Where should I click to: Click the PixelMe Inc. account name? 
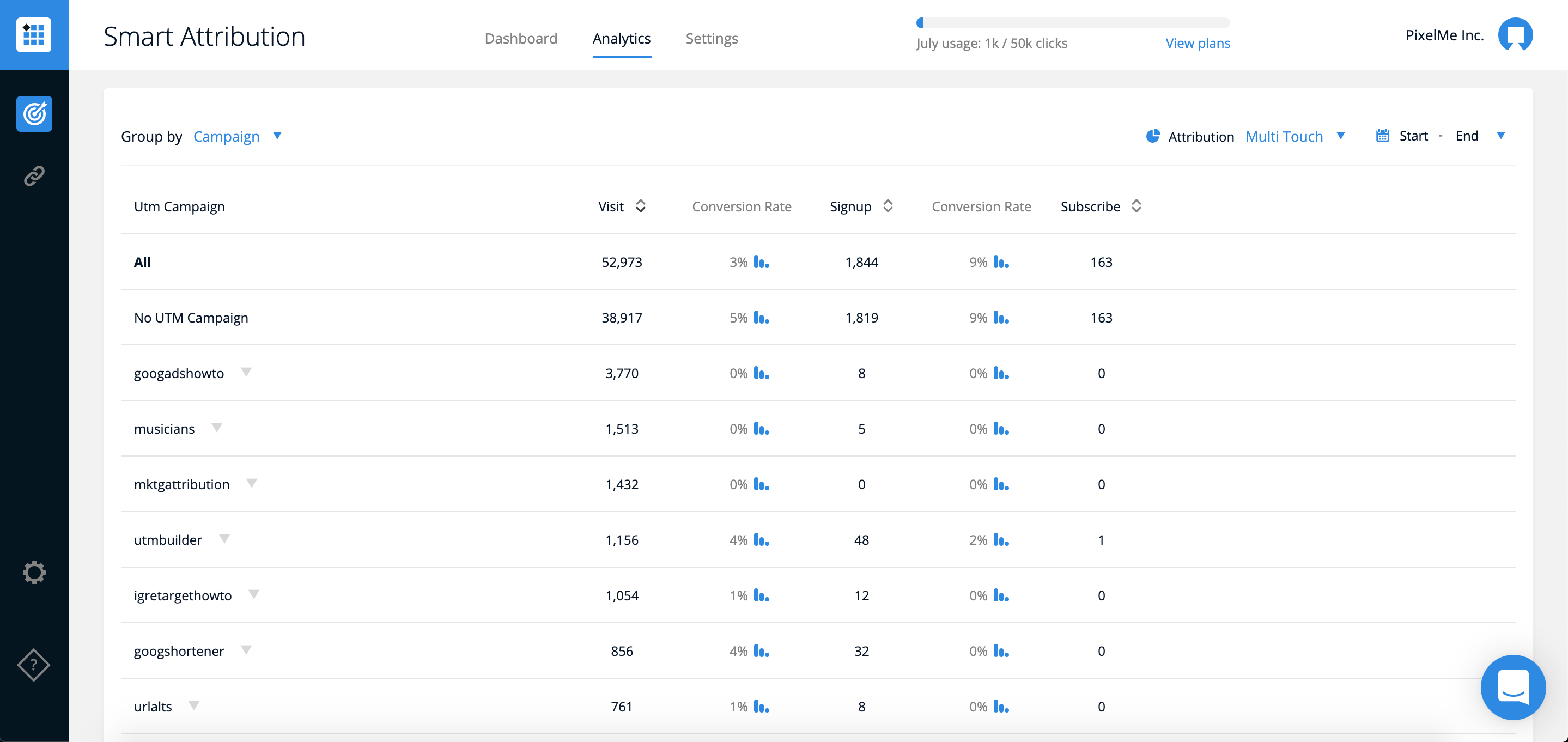click(x=1444, y=35)
